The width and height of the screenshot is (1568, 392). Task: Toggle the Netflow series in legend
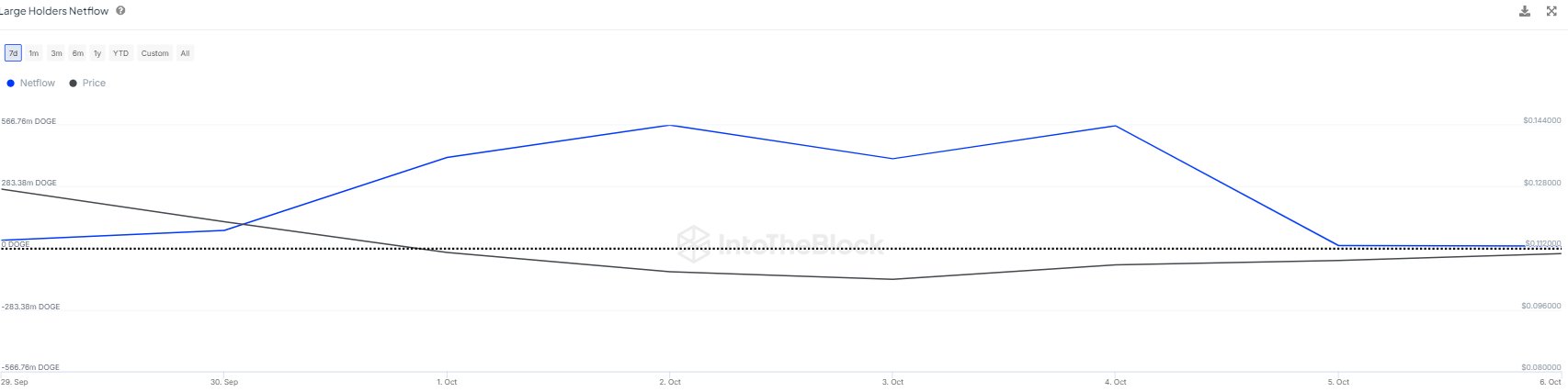(31, 84)
